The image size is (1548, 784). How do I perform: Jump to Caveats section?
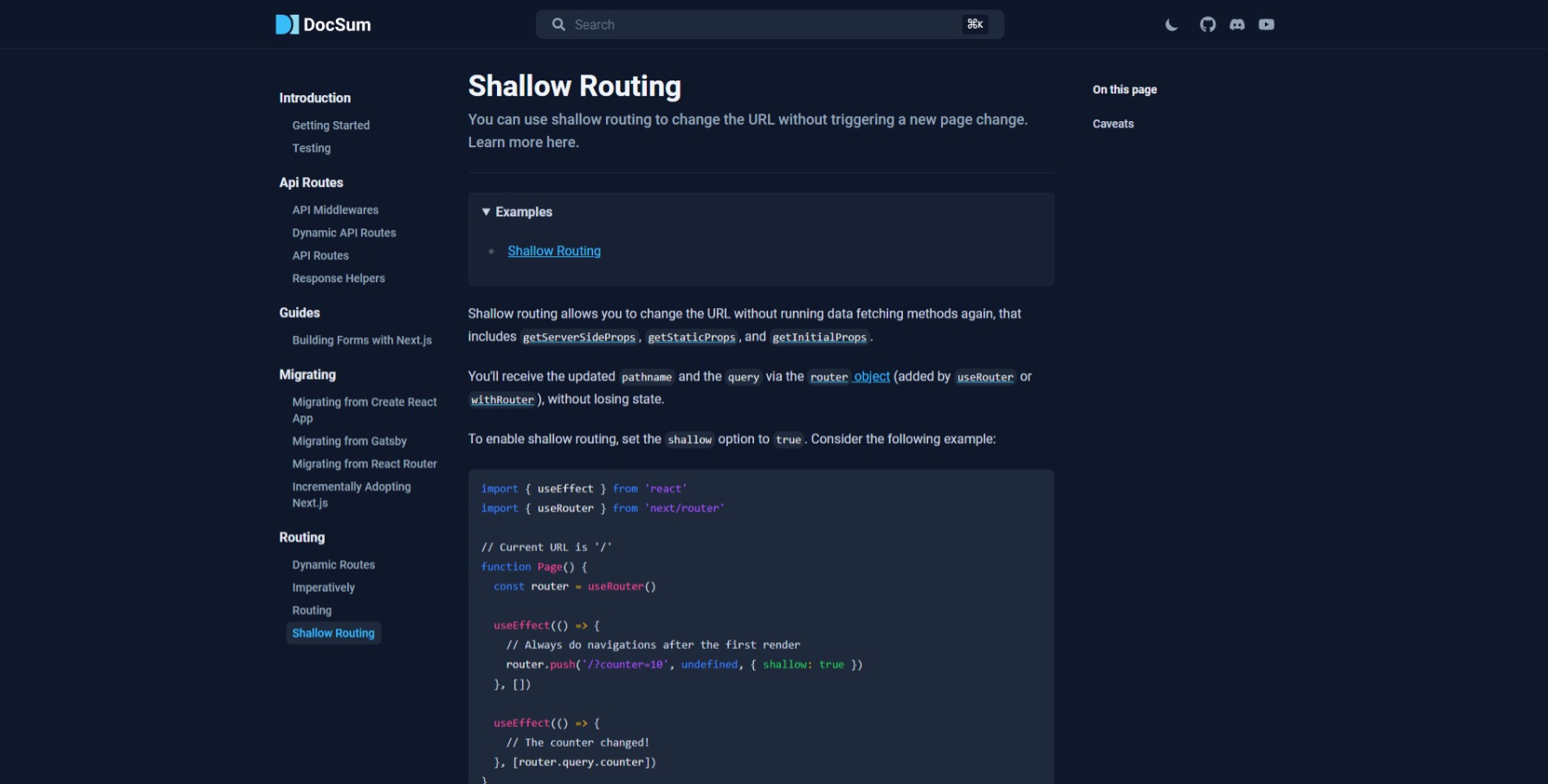pyautogui.click(x=1113, y=124)
